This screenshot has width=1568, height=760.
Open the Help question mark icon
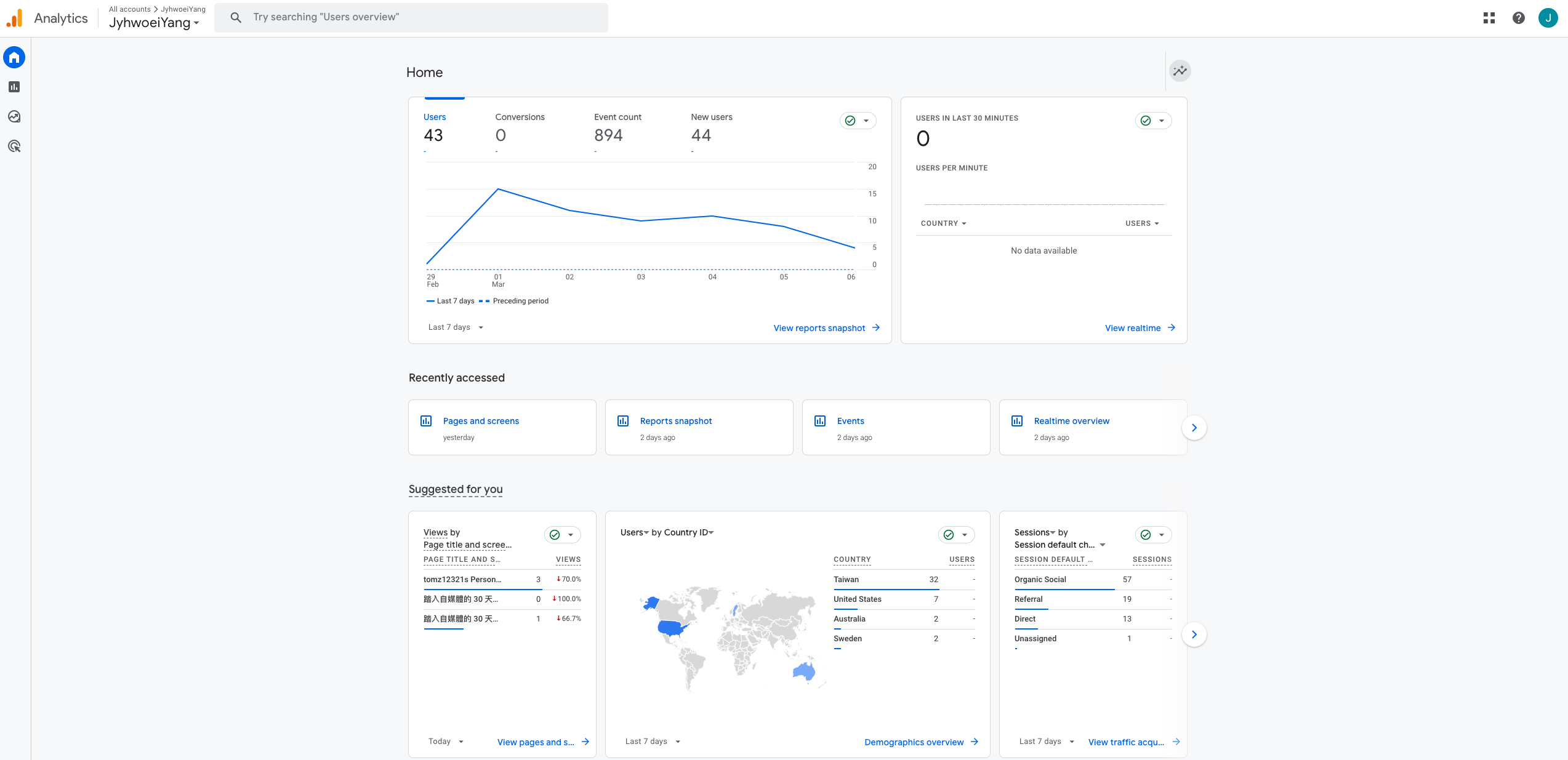1519,18
